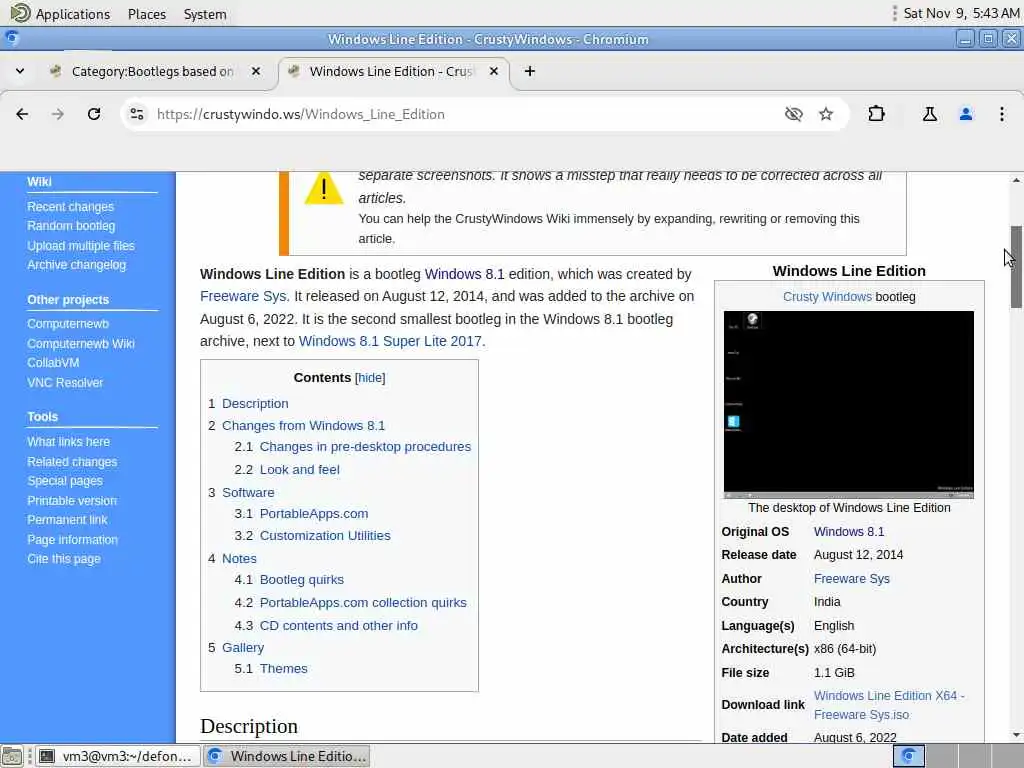Visit Computernewb project link

point(68,324)
